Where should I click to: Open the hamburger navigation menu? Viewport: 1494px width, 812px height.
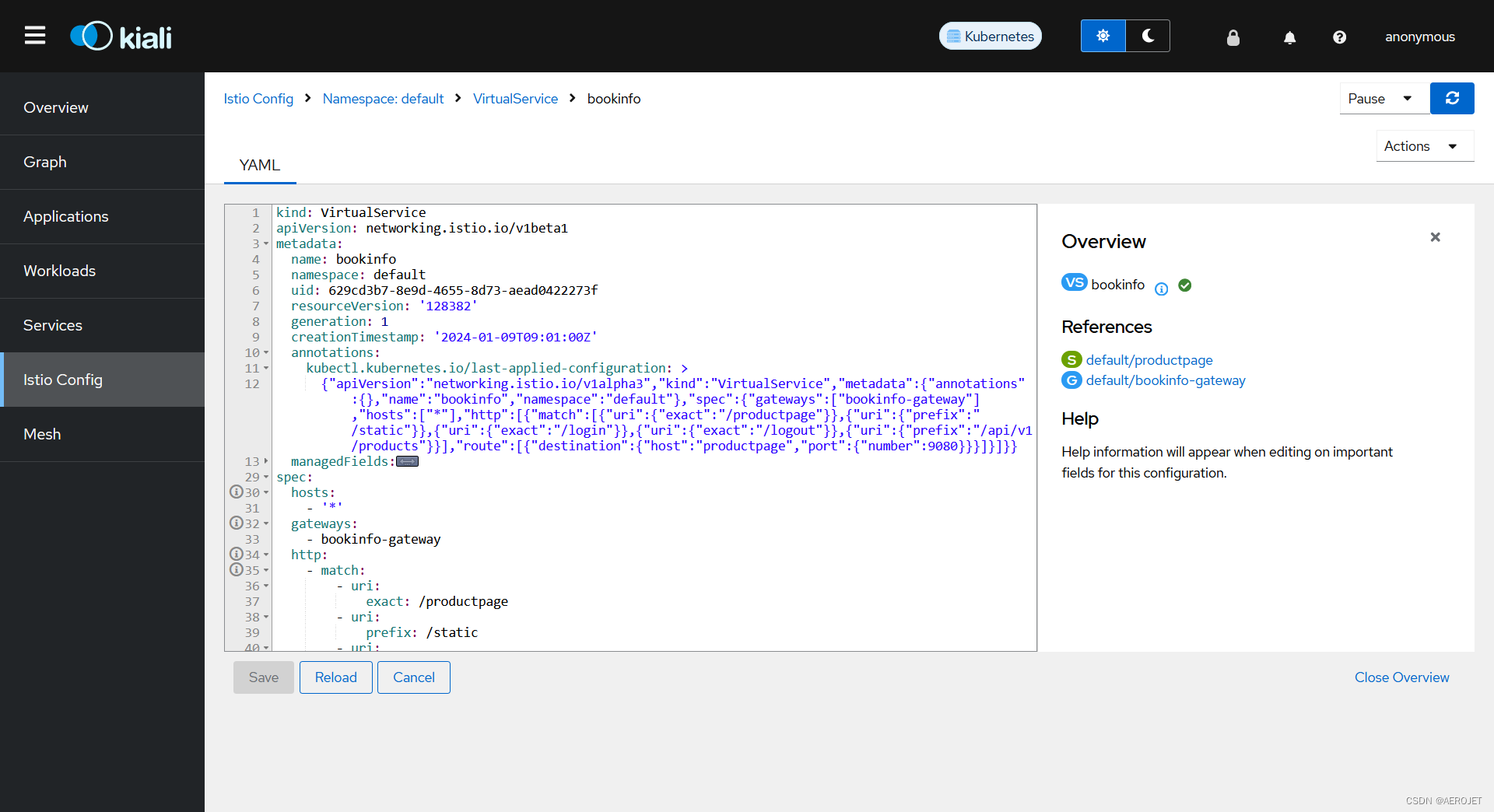35,36
